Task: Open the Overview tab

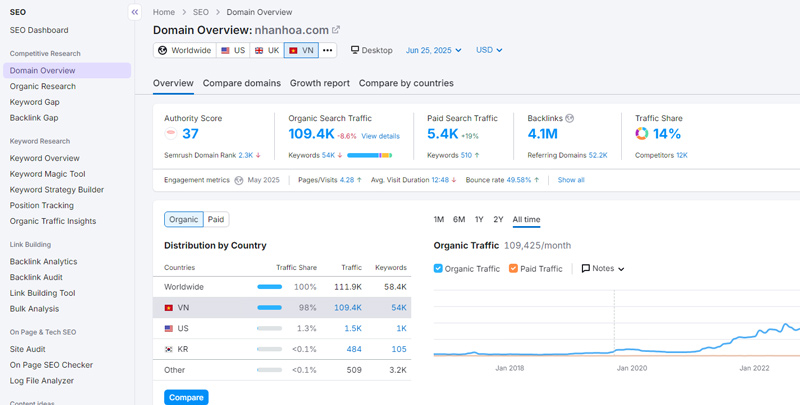Action: pos(173,83)
